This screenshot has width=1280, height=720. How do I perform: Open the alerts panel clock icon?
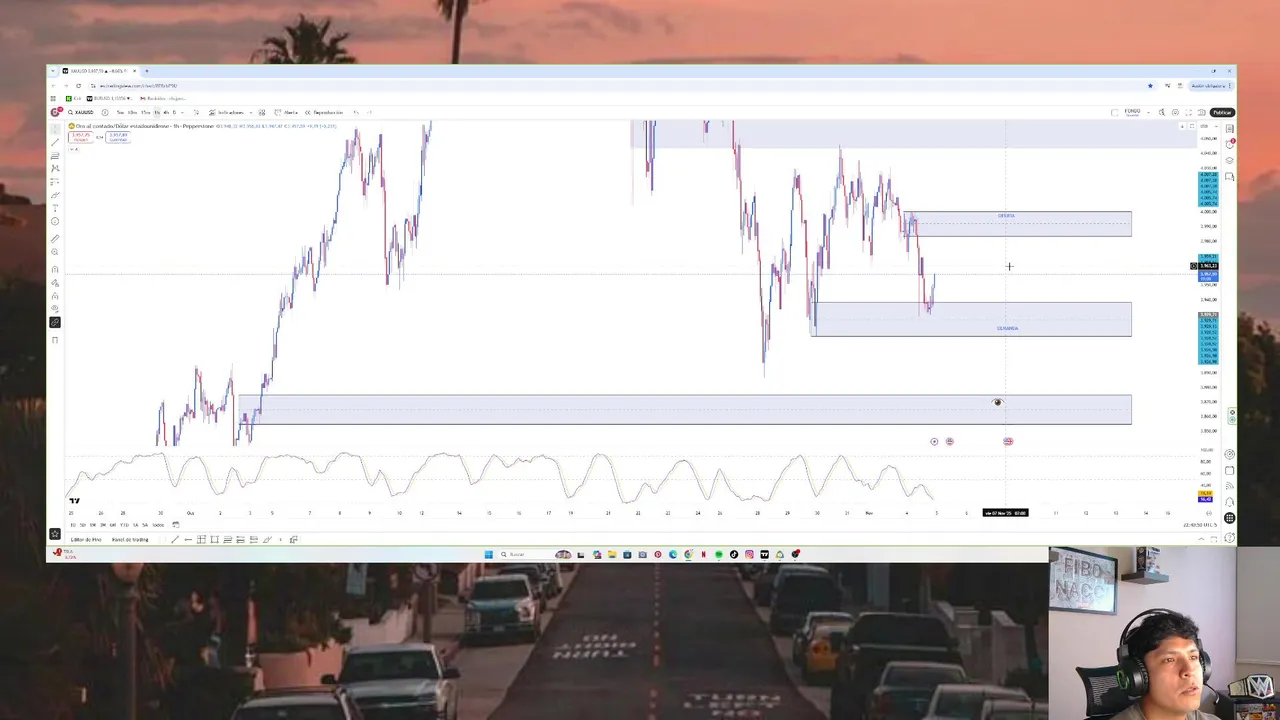[x=1230, y=144]
